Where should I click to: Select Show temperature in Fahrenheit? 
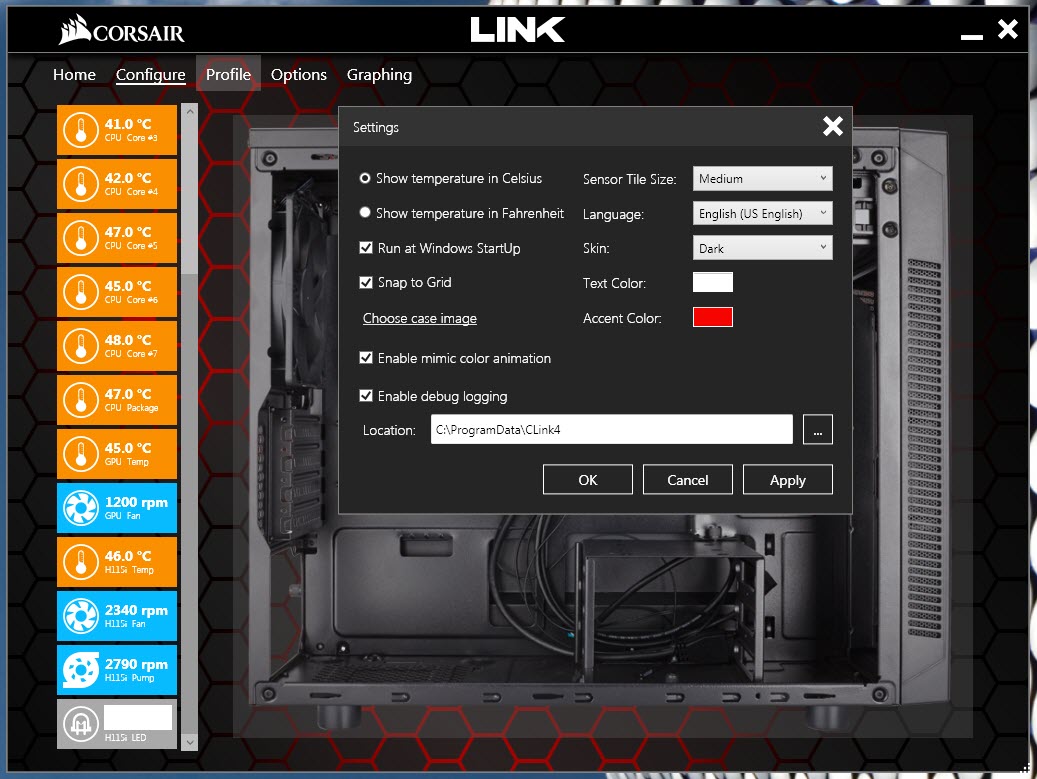[x=364, y=212]
